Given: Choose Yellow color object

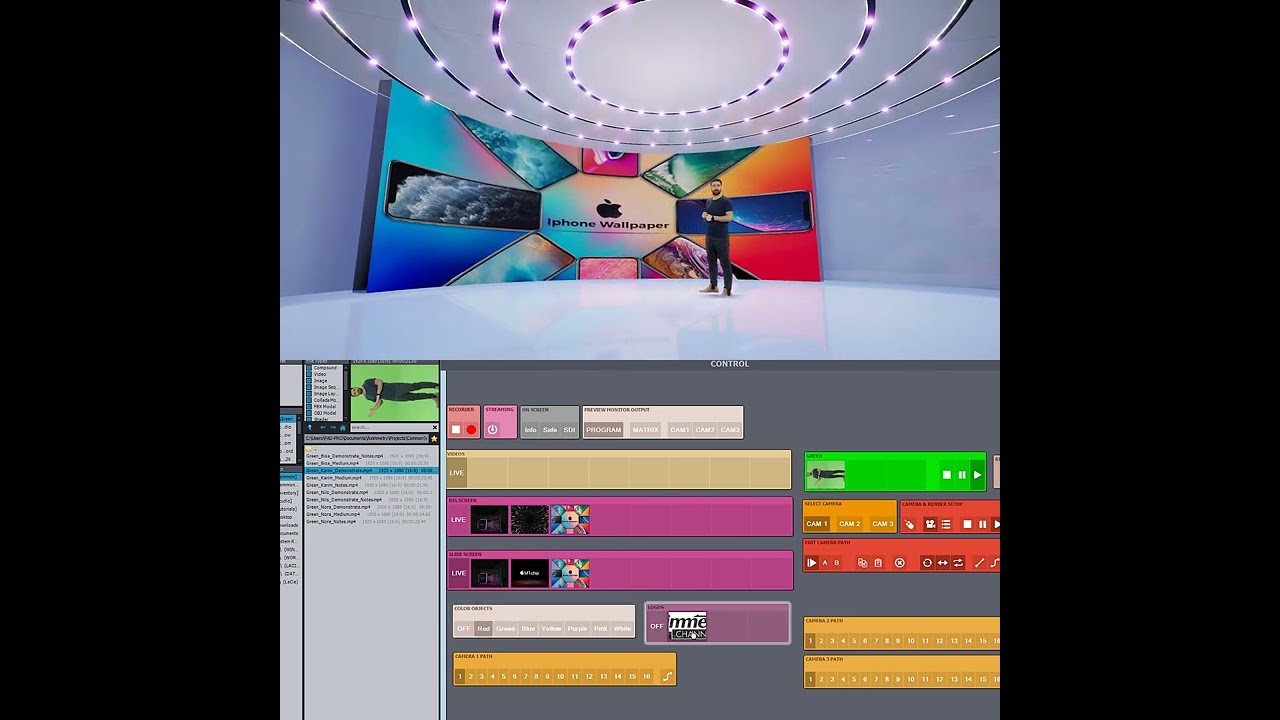Looking at the screenshot, I should [x=552, y=629].
